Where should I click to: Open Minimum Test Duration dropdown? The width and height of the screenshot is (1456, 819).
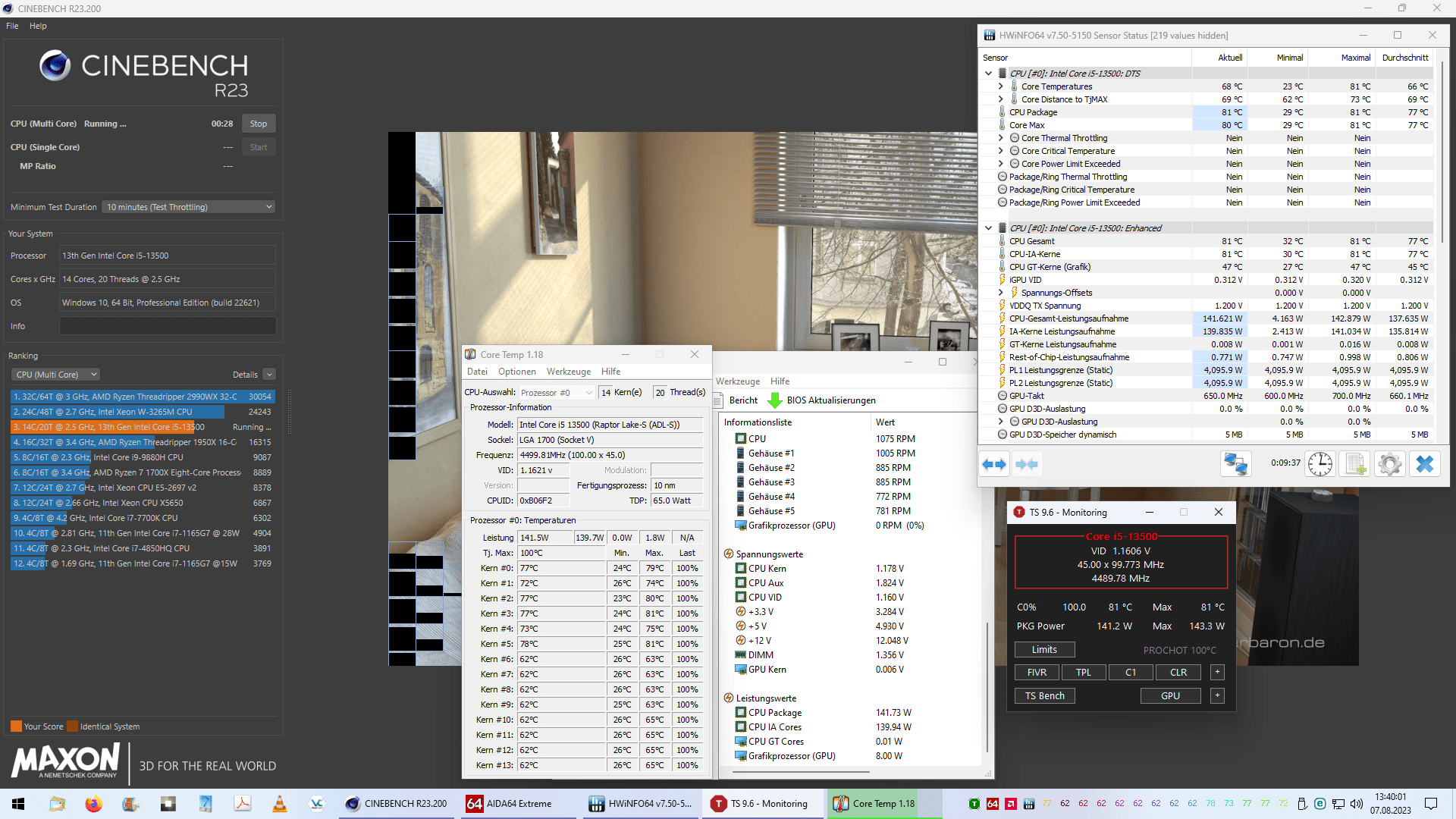(188, 207)
